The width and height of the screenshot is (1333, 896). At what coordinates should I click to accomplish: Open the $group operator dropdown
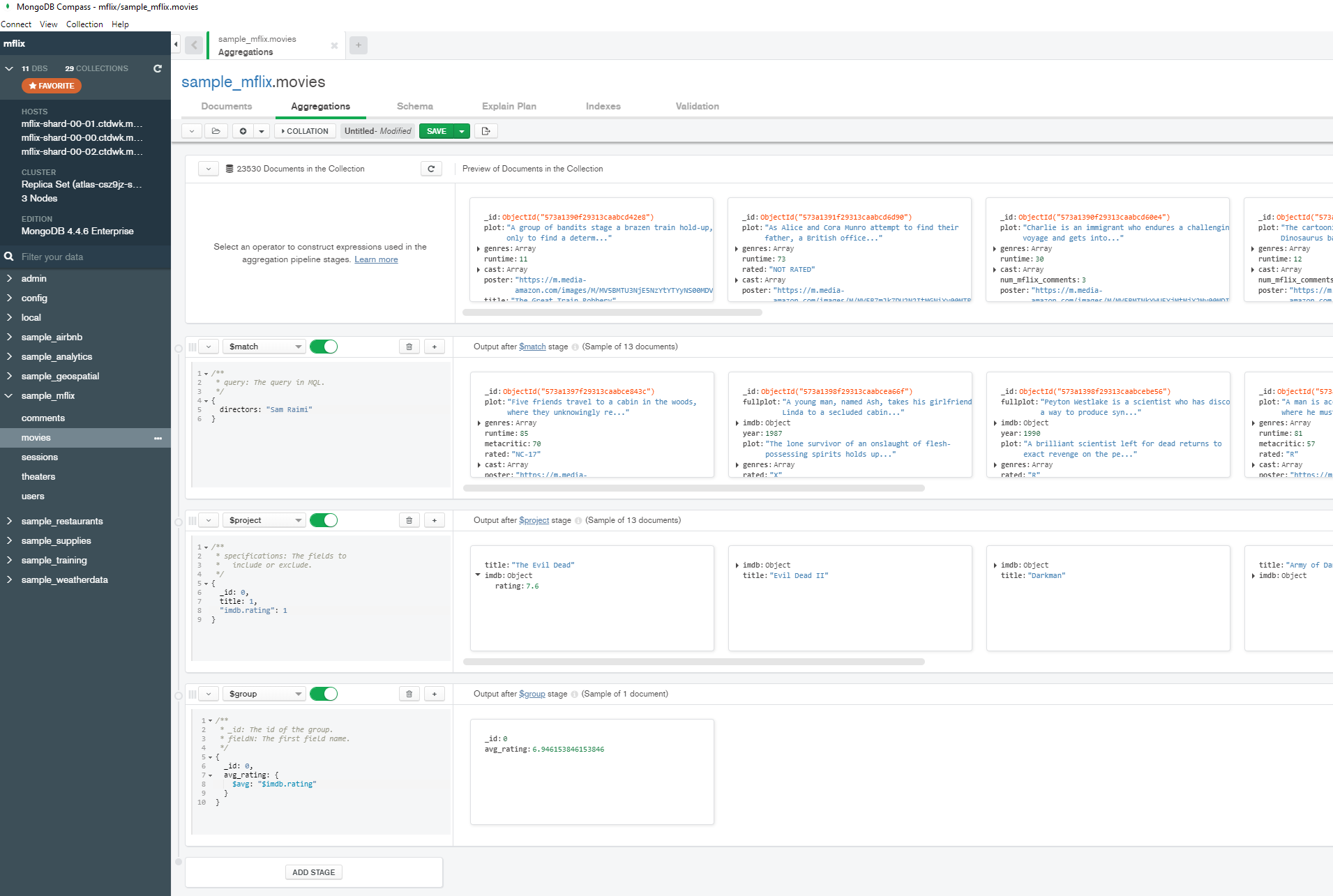(264, 694)
